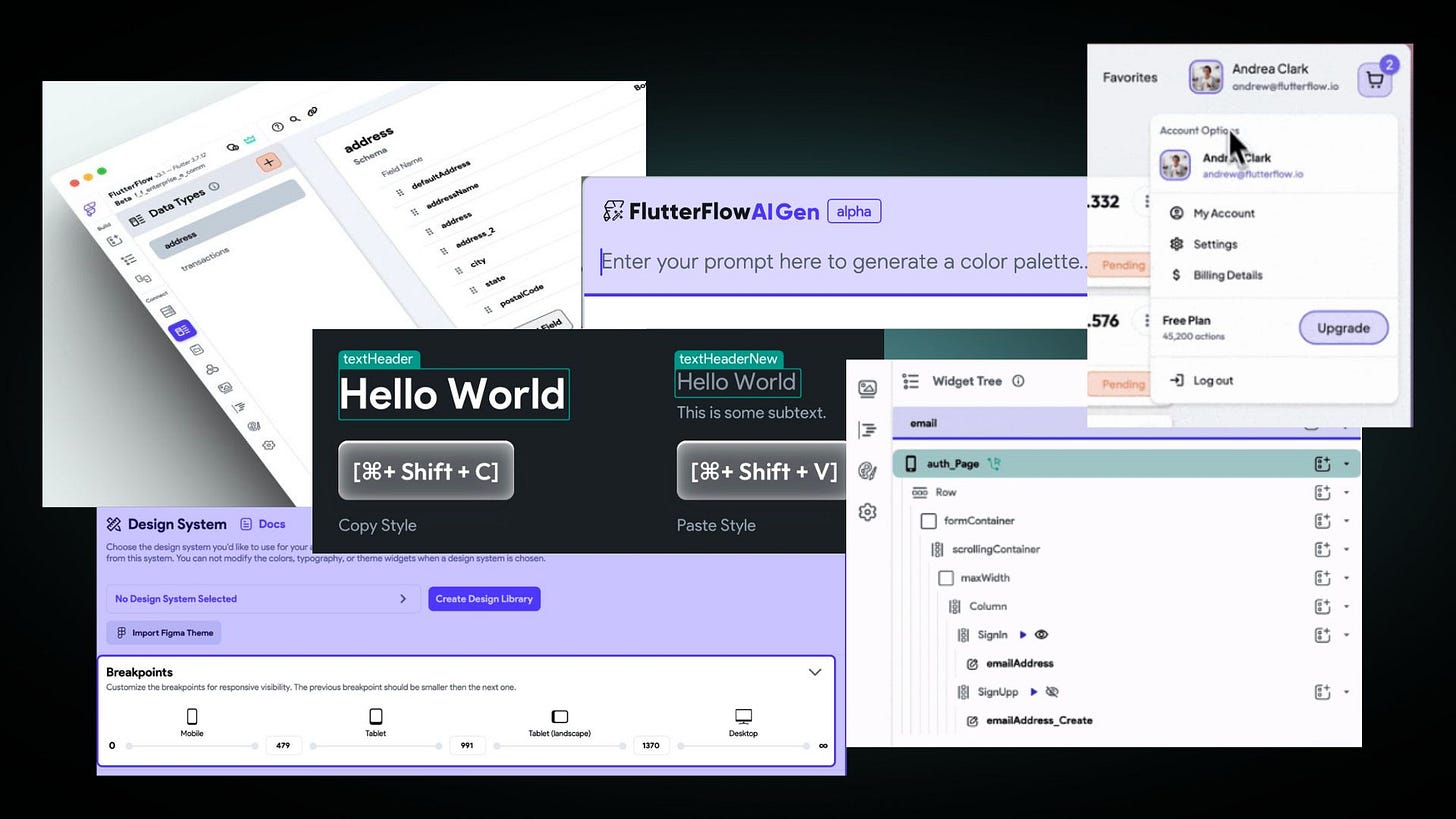Select My Account from the account menu
This screenshot has width=1456, height=819.
(1222, 213)
